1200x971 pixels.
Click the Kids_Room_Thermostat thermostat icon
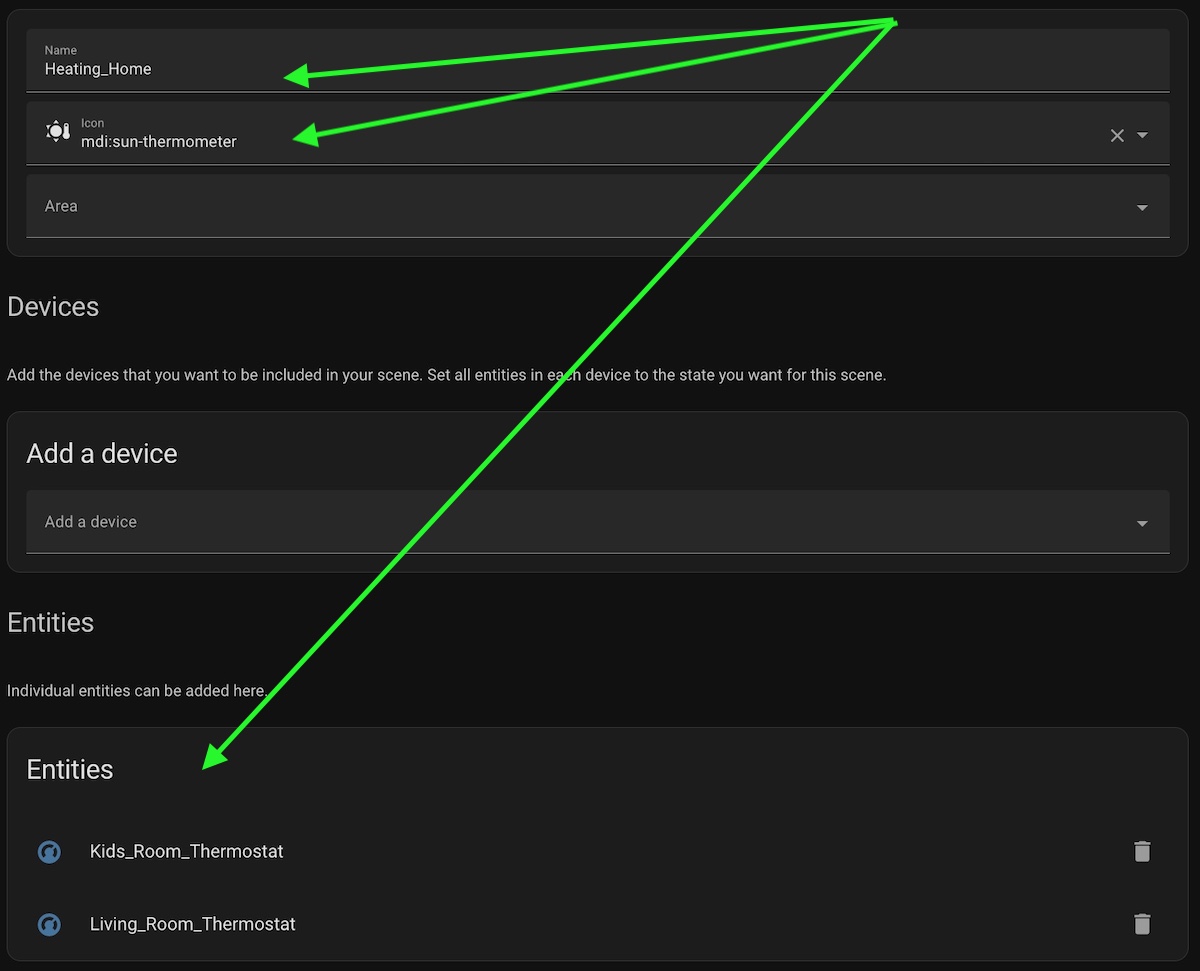point(49,852)
